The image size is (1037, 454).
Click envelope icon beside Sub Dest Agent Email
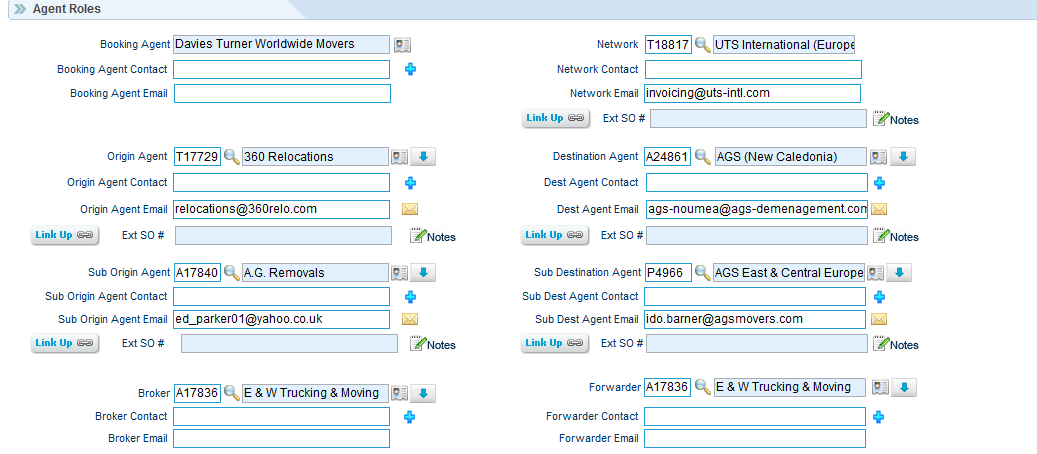(879, 319)
